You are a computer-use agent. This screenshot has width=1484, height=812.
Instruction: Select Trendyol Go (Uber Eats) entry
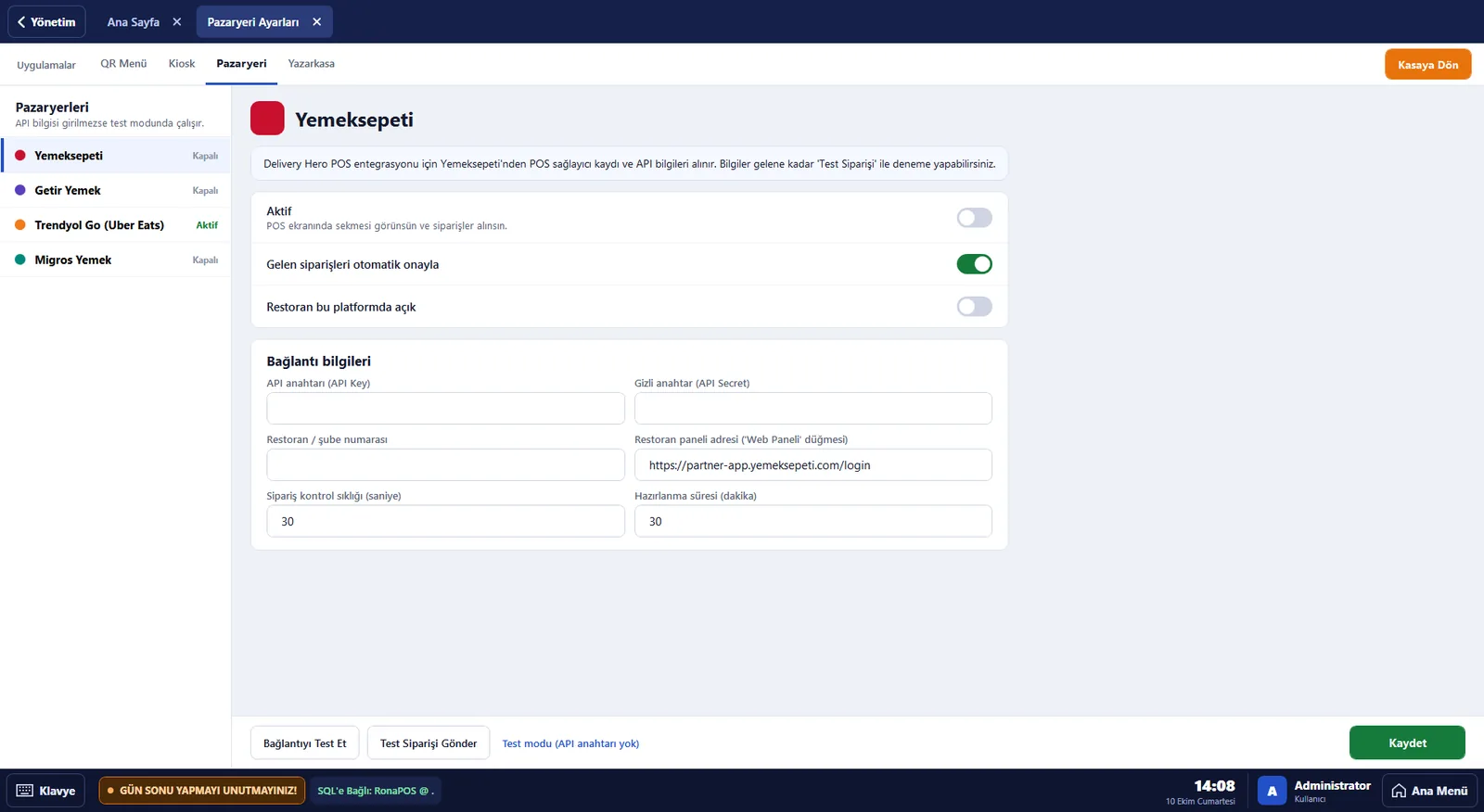tap(116, 225)
